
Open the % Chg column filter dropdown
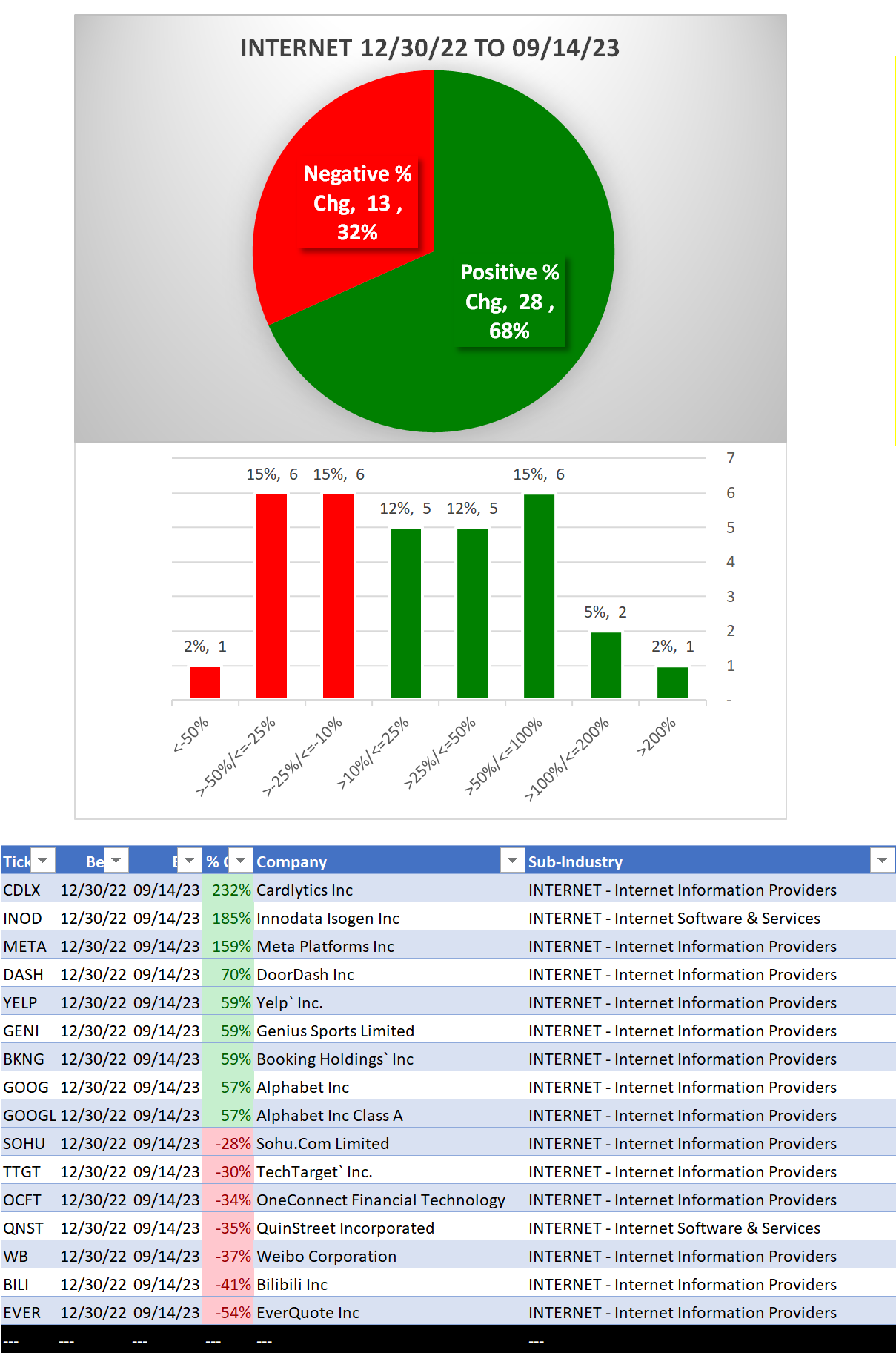241,860
